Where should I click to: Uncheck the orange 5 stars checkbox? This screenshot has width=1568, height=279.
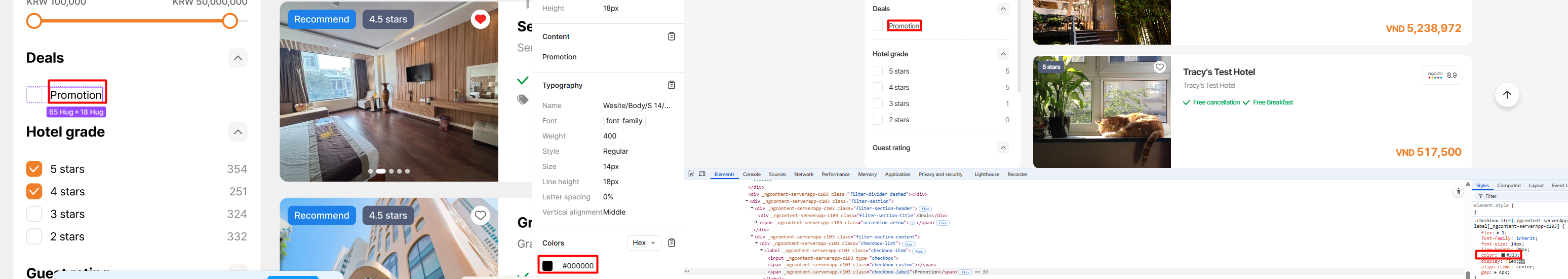tap(34, 169)
